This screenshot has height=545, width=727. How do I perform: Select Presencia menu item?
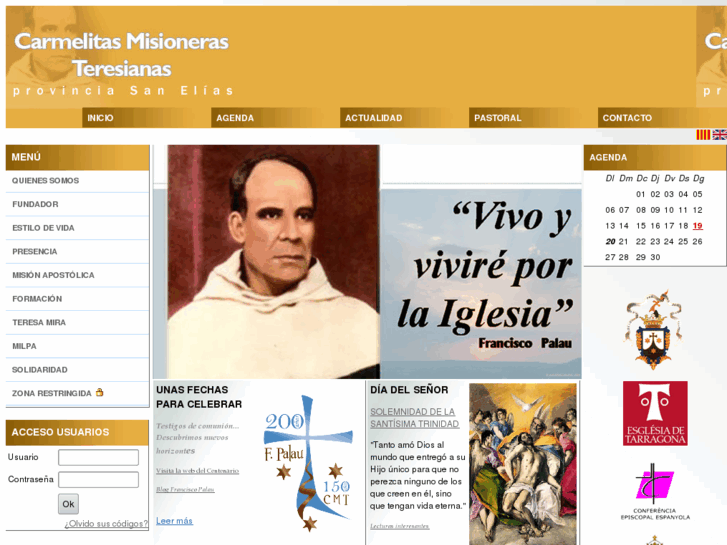(x=77, y=251)
